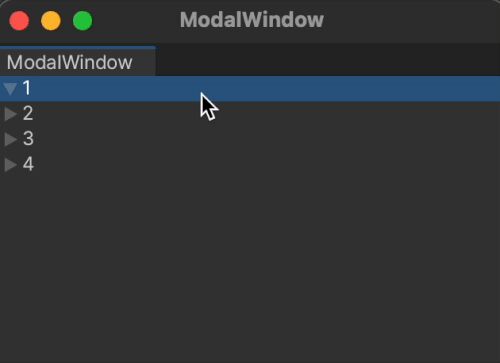Expand tree item 2 via its triangle
Viewport: 500px width, 363px height.
[x=11, y=114]
